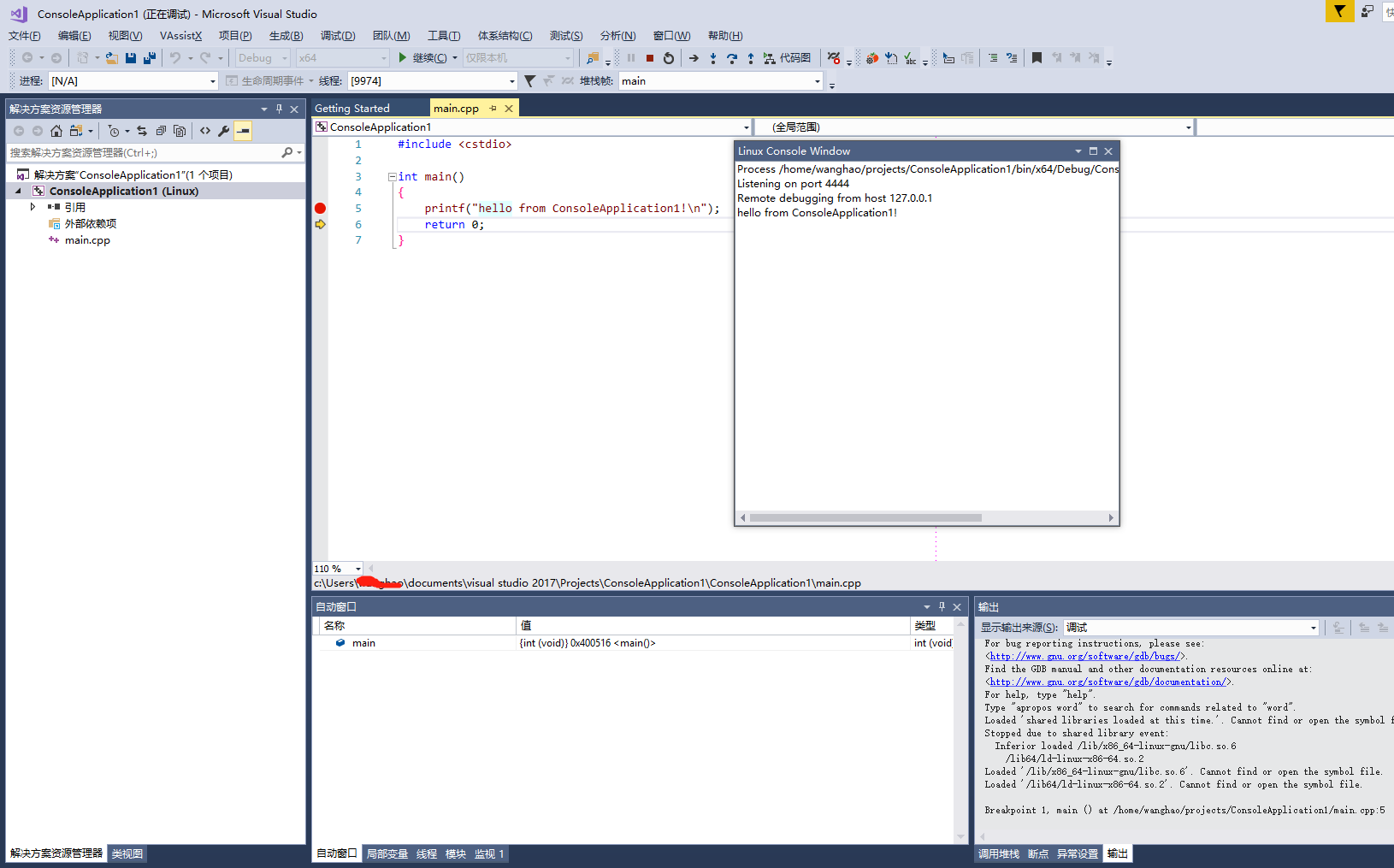Click Show All Files icon in Solution Explorer
The image size is (1394, 868).
tap(180, 131)
